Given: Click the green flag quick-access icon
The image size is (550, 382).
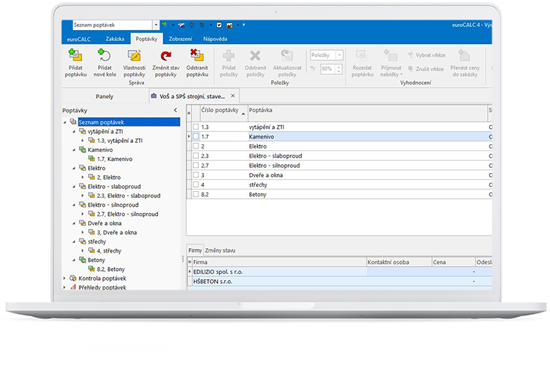Looking at the screenshot, I should coord(164,25).
